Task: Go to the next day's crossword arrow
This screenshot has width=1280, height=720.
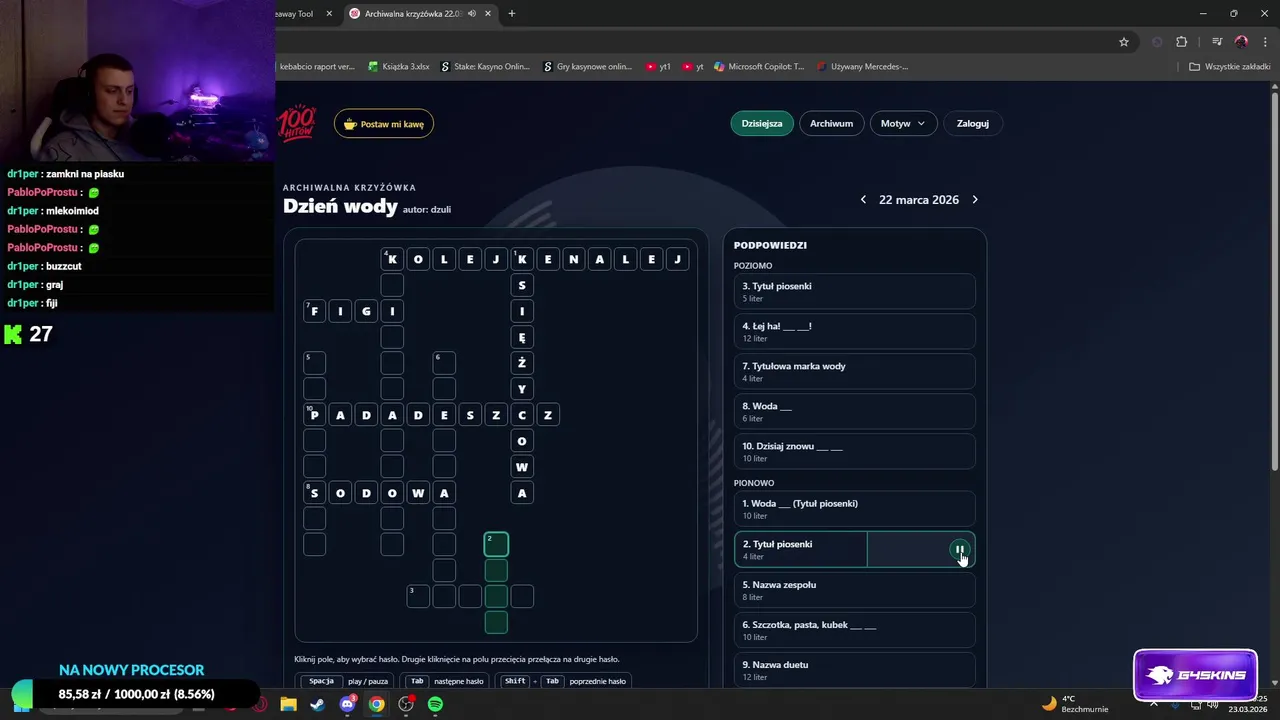Action: [x=975, y=200]
